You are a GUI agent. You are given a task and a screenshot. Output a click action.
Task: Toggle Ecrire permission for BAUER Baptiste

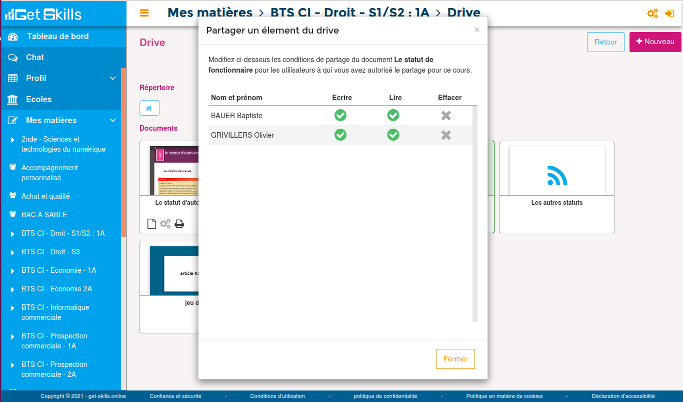340,115
